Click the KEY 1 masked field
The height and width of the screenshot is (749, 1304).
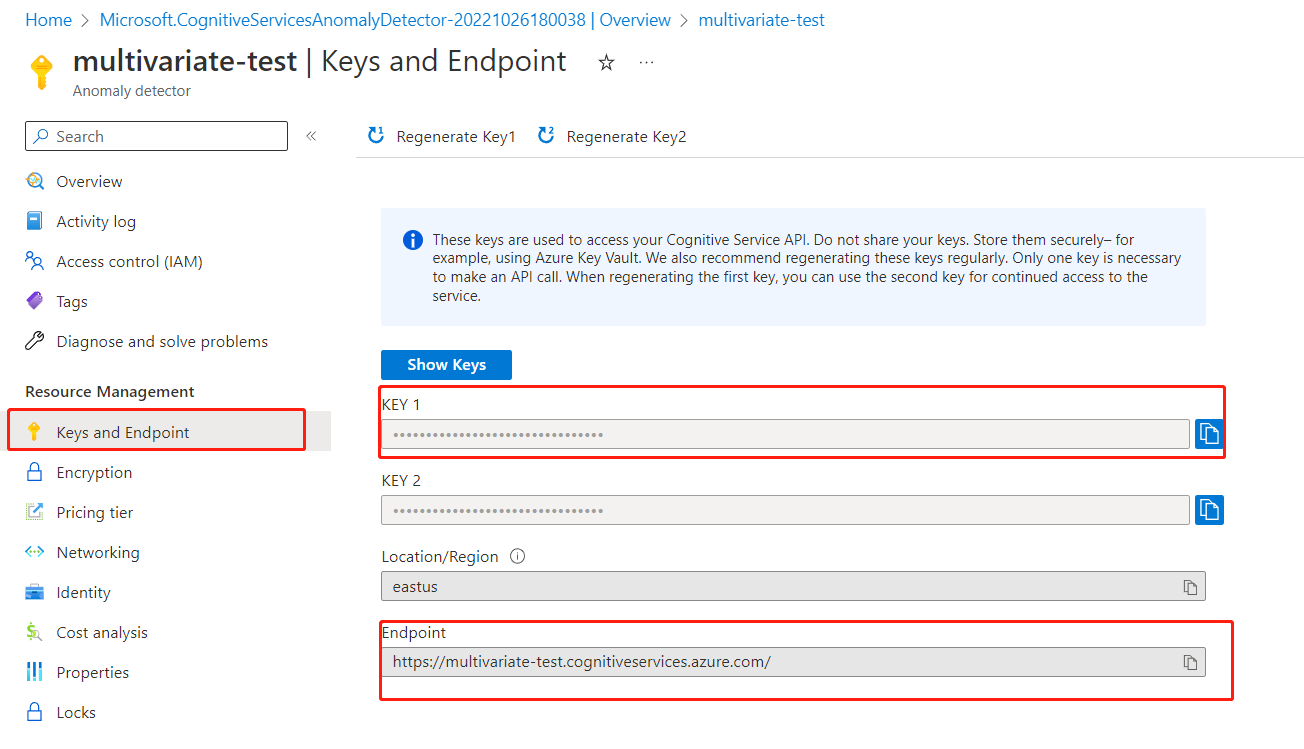pyautogui.click(x=784, y=434)
